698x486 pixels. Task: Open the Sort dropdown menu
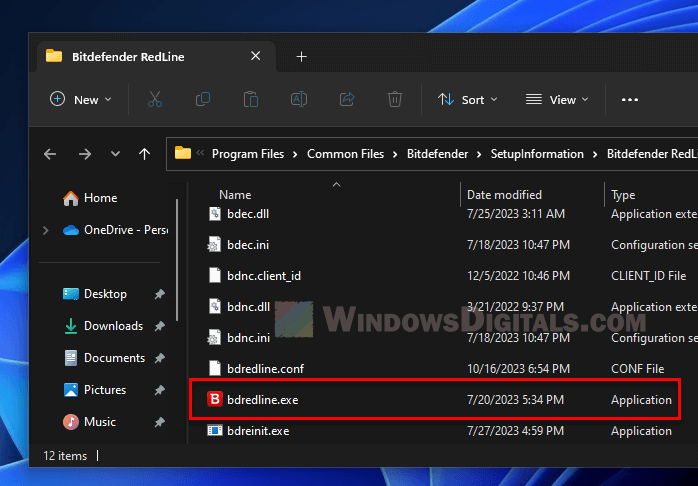[467, 99]
